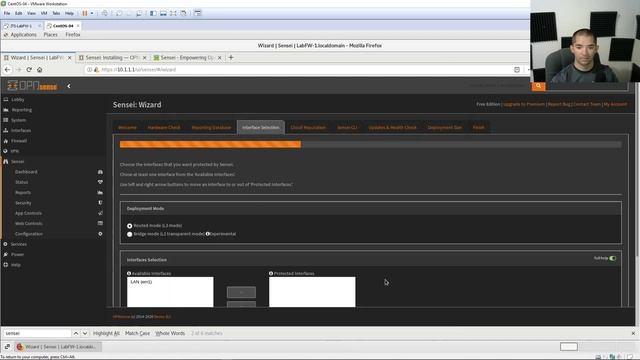Select Routed mode (L3 mode) radio button

(129, 226)
